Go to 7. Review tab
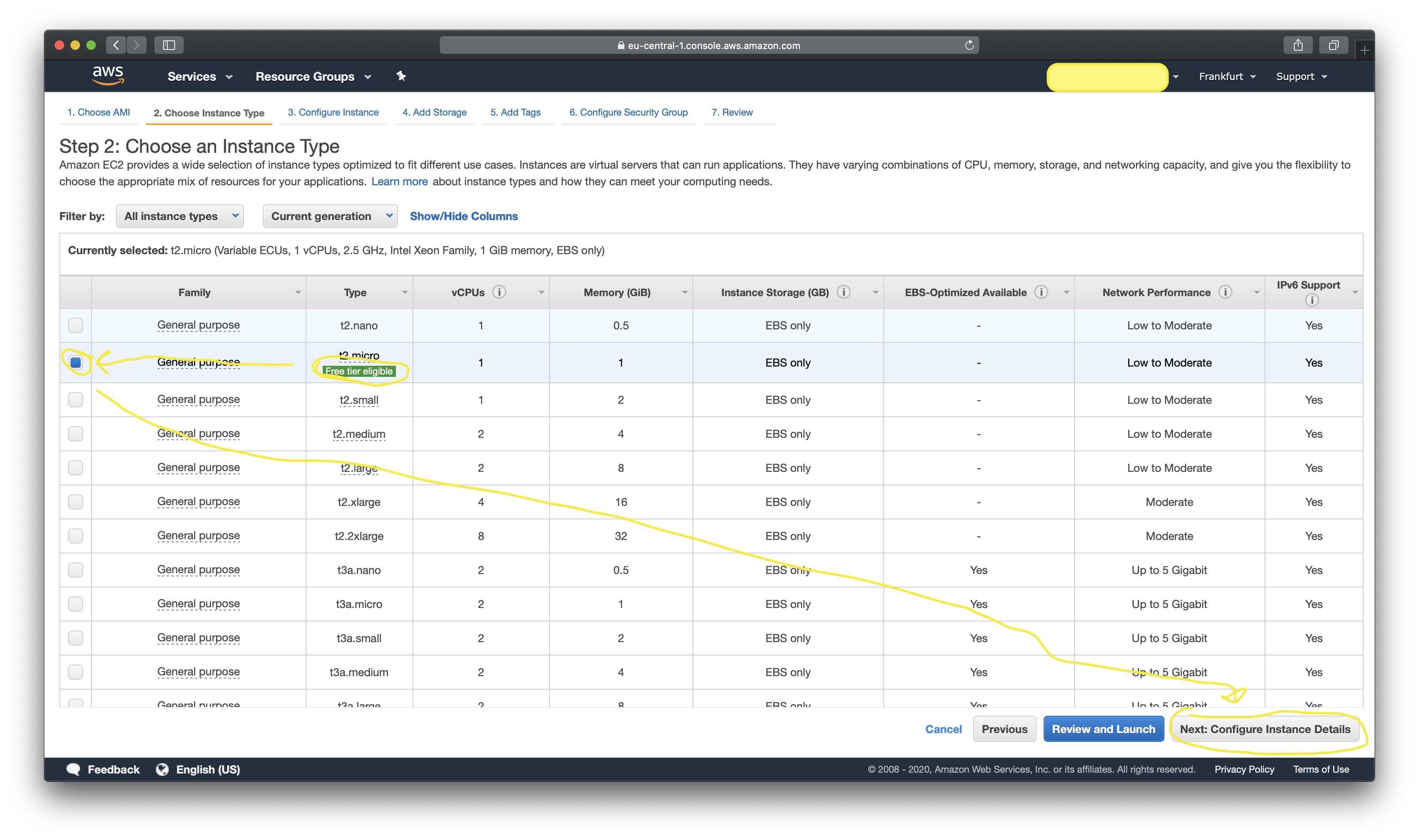The width and height of the screenshot is (1419, 840). coord(732,112)
